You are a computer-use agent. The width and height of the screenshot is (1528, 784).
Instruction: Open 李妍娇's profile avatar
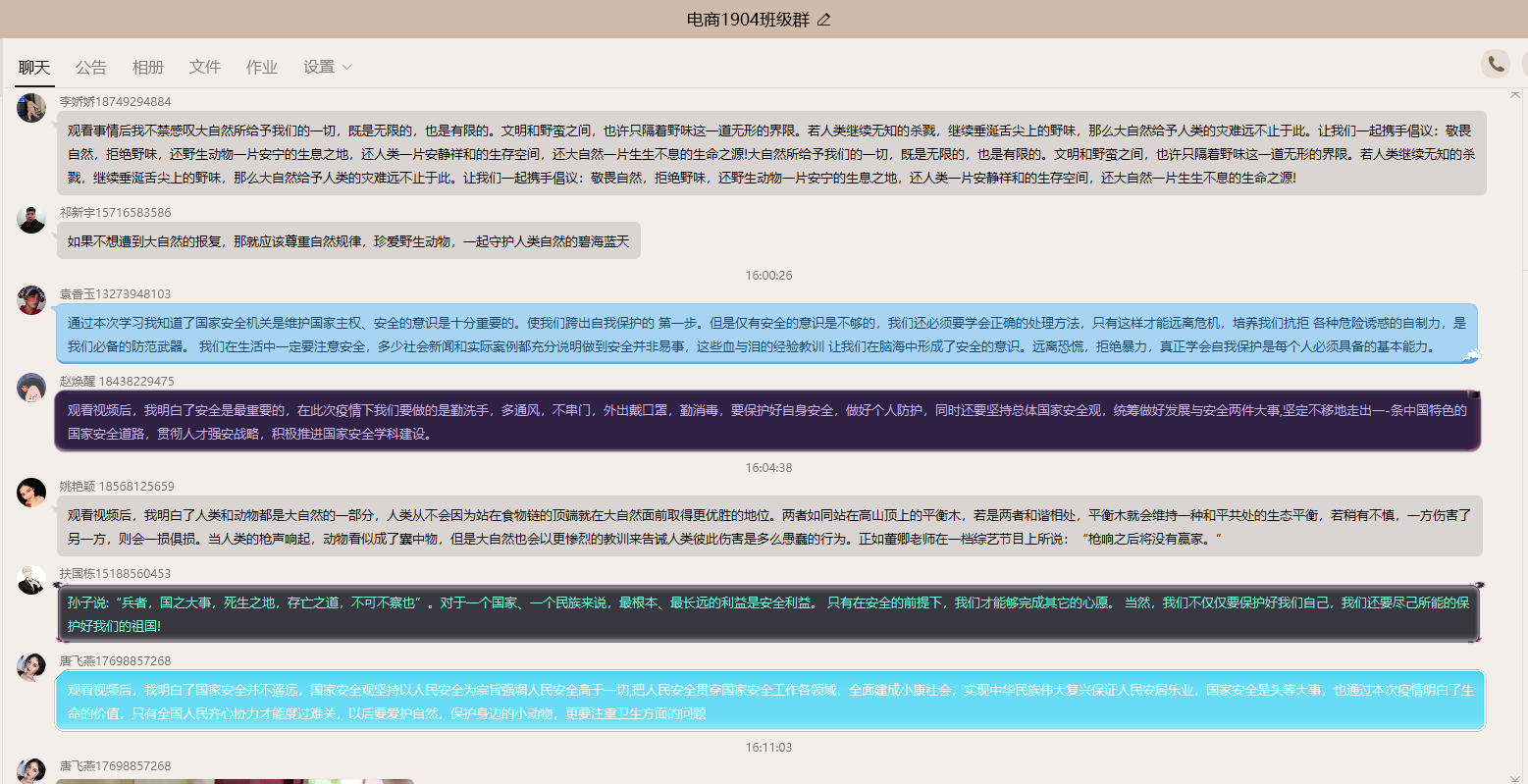(x=31, y=108)
